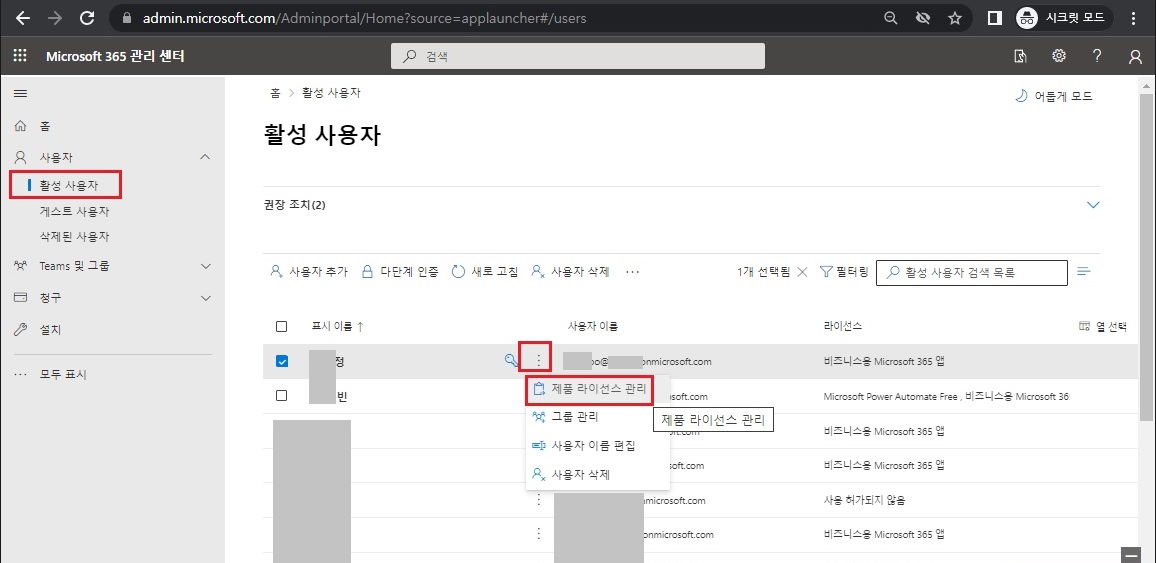This screenshot has width=1156, height=563.
Task: Uncheck the selected first user checkbox
Action: pyautogui.click(x=282, y=361)
